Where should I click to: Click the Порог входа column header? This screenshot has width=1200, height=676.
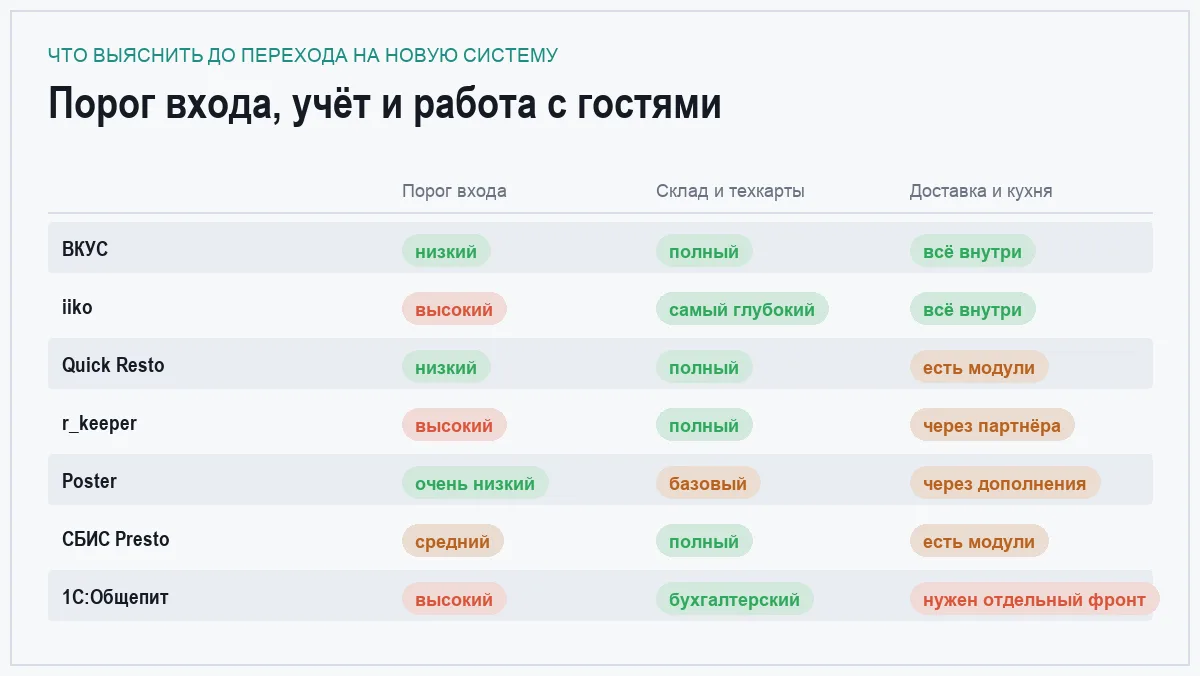point(454,191)
